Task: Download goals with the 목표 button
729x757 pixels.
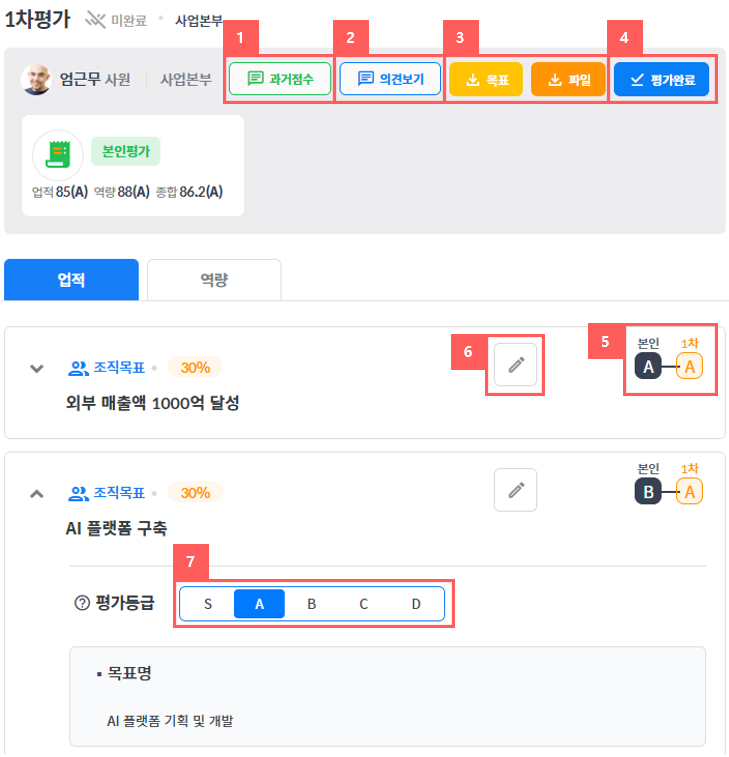Action: [x=486, y=79]
